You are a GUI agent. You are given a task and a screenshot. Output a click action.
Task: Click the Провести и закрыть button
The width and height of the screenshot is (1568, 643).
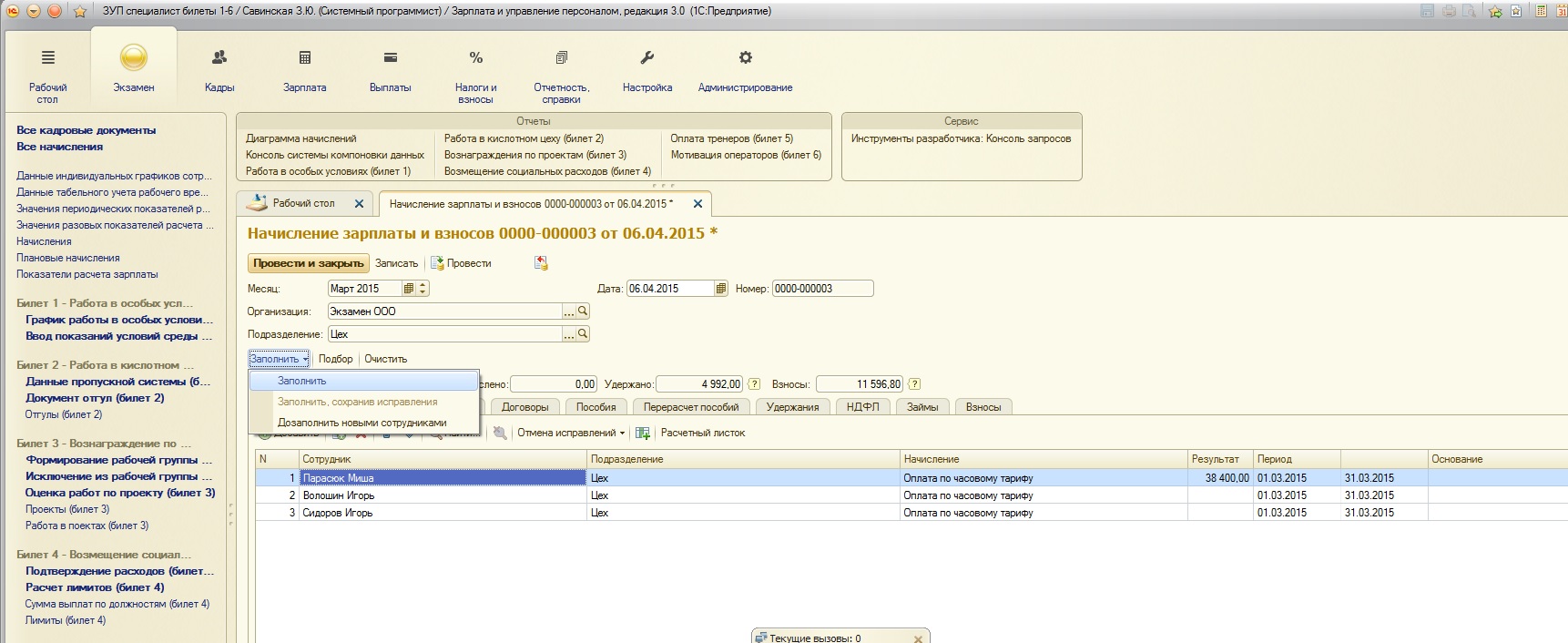[x=309, y=263]
